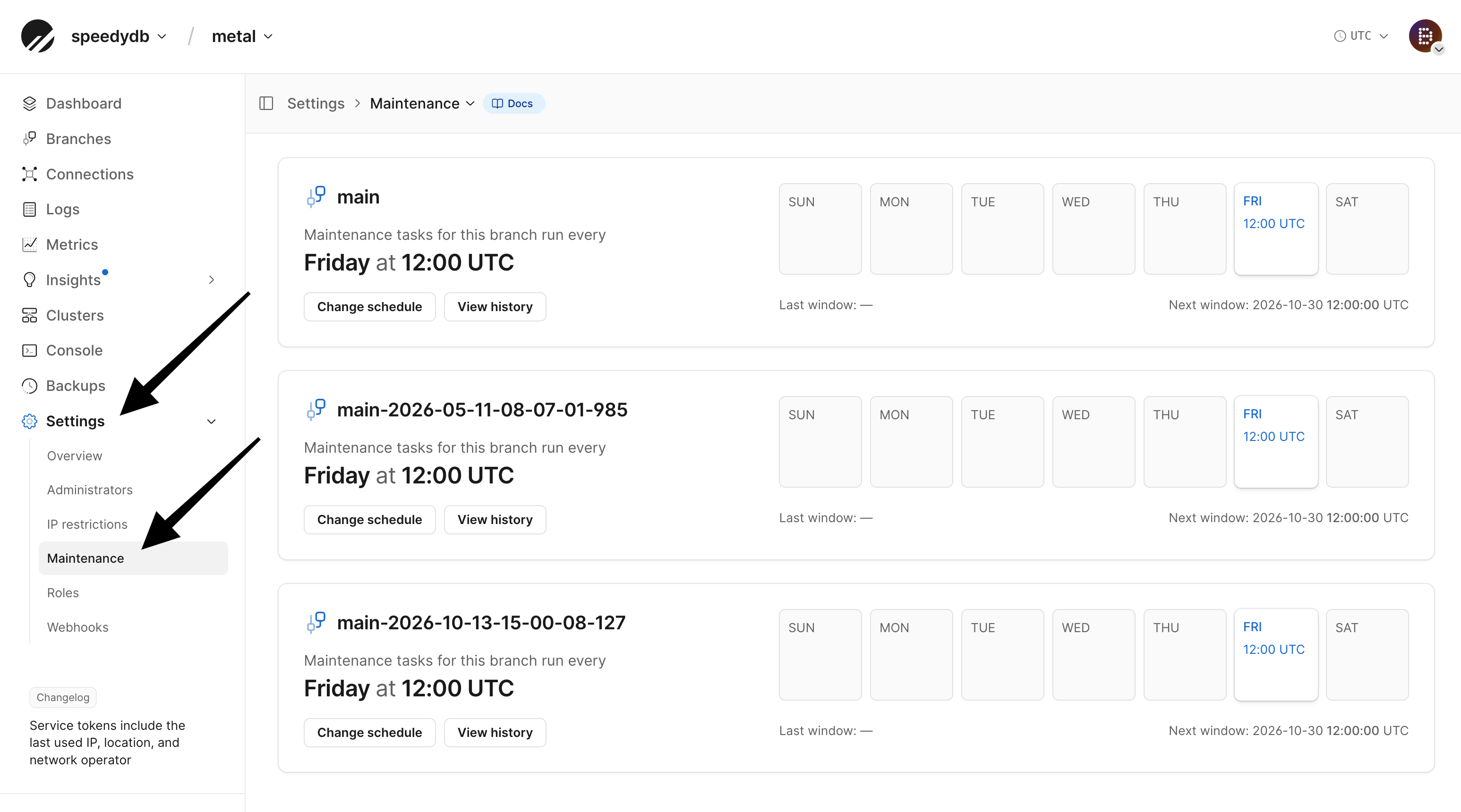This screenshot has width=1461, height=812.
Task: Click View history for main branch
Action: (495, 307)
